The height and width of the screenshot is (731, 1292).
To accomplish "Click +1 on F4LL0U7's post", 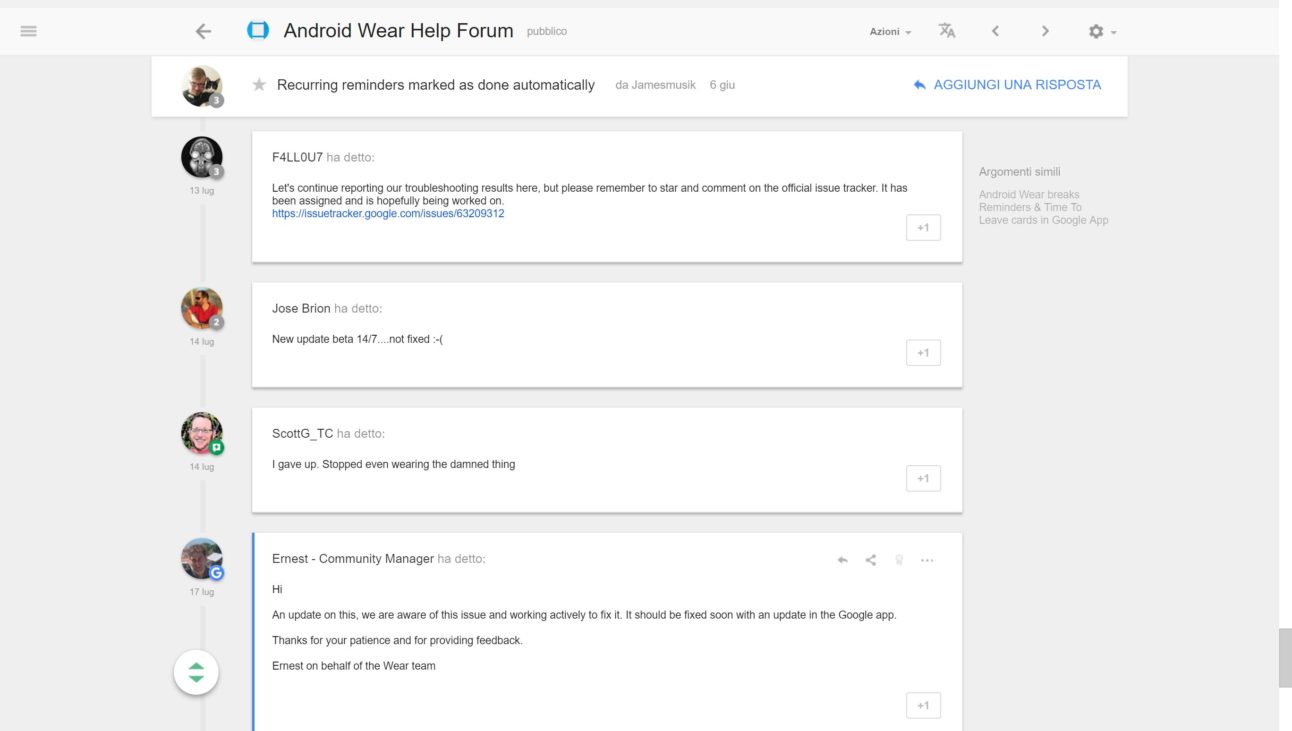I will coord(923,227).
